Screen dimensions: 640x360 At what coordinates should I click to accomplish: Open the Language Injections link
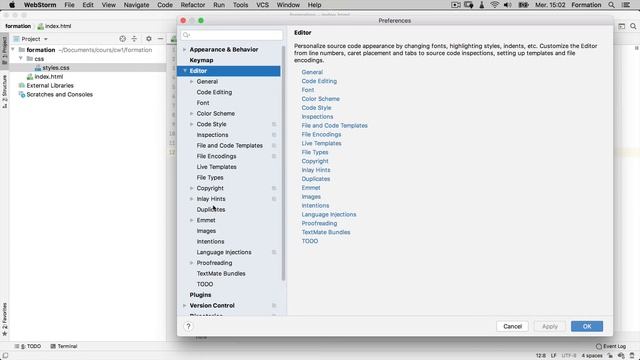click(x=329, y=214)
